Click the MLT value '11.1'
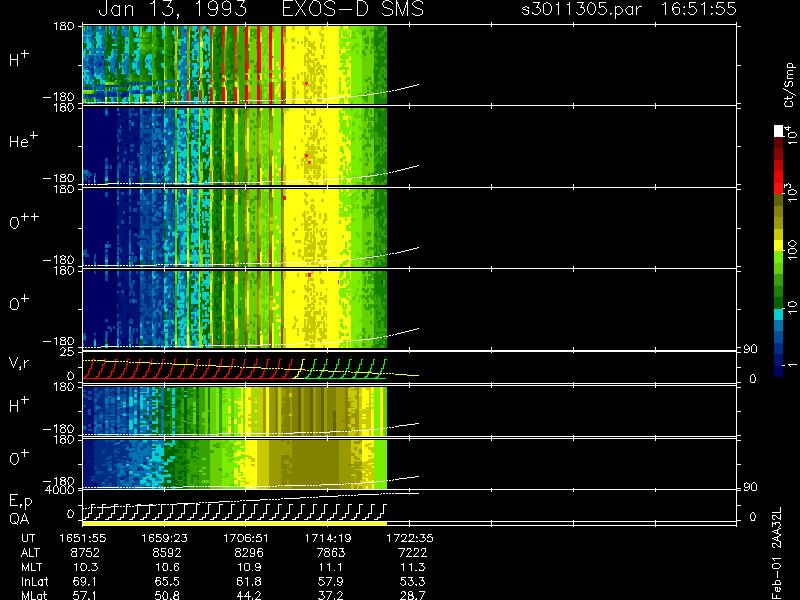The width and height of the screenshot is (800, 600). (331, 567)
